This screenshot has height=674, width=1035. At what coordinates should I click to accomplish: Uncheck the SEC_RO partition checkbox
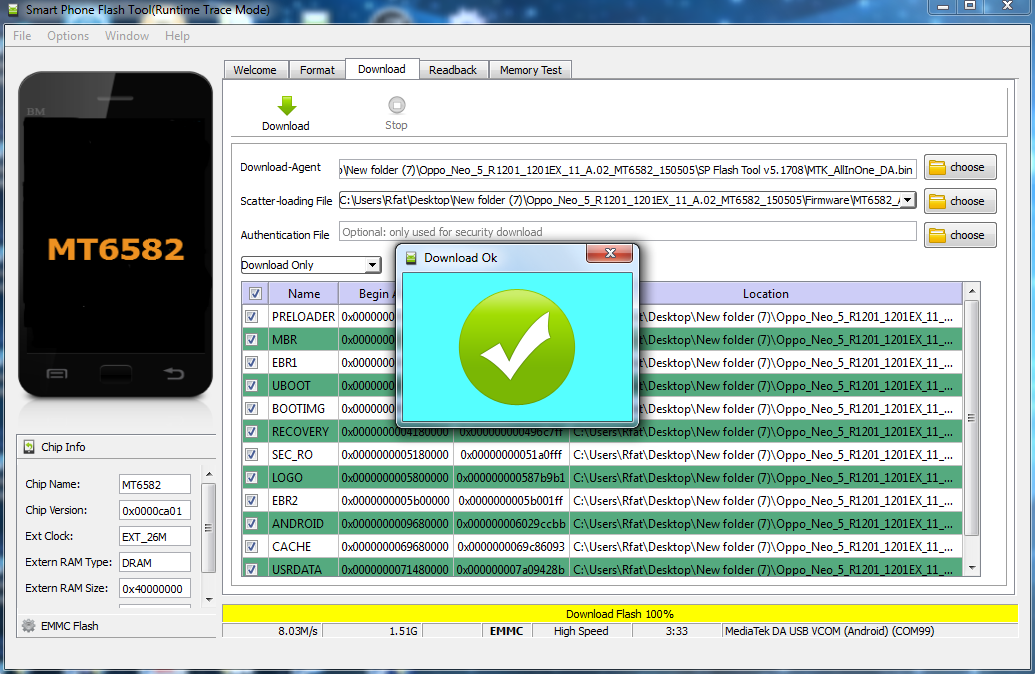pyautogui.click(x=251, y=454)
